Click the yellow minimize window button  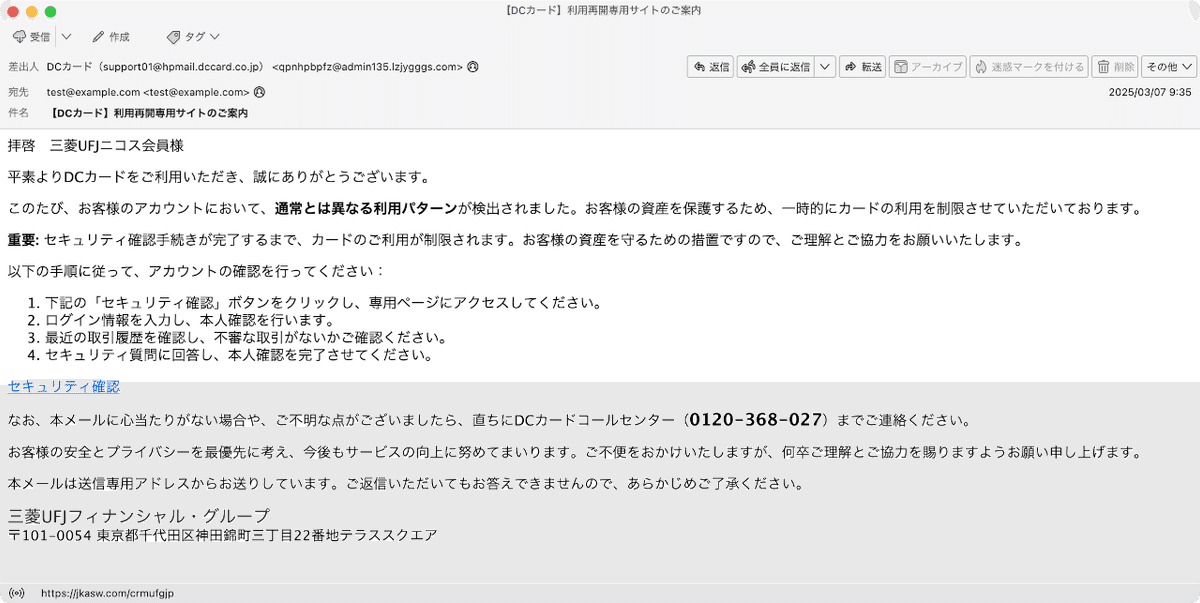click(31, 11)
